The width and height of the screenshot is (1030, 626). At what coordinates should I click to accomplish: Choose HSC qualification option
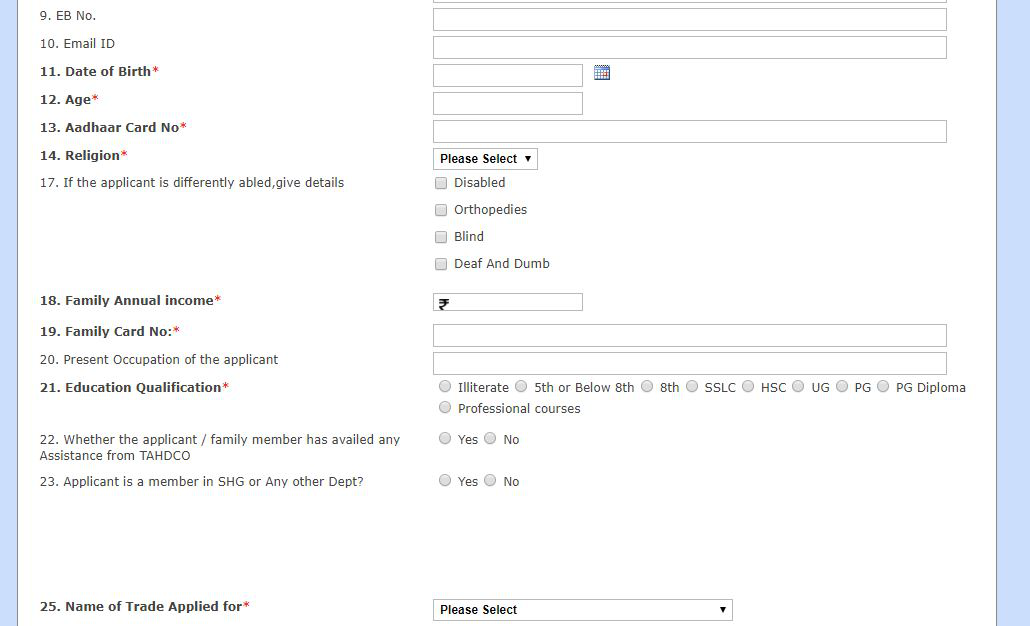click(x=747, y=386)
